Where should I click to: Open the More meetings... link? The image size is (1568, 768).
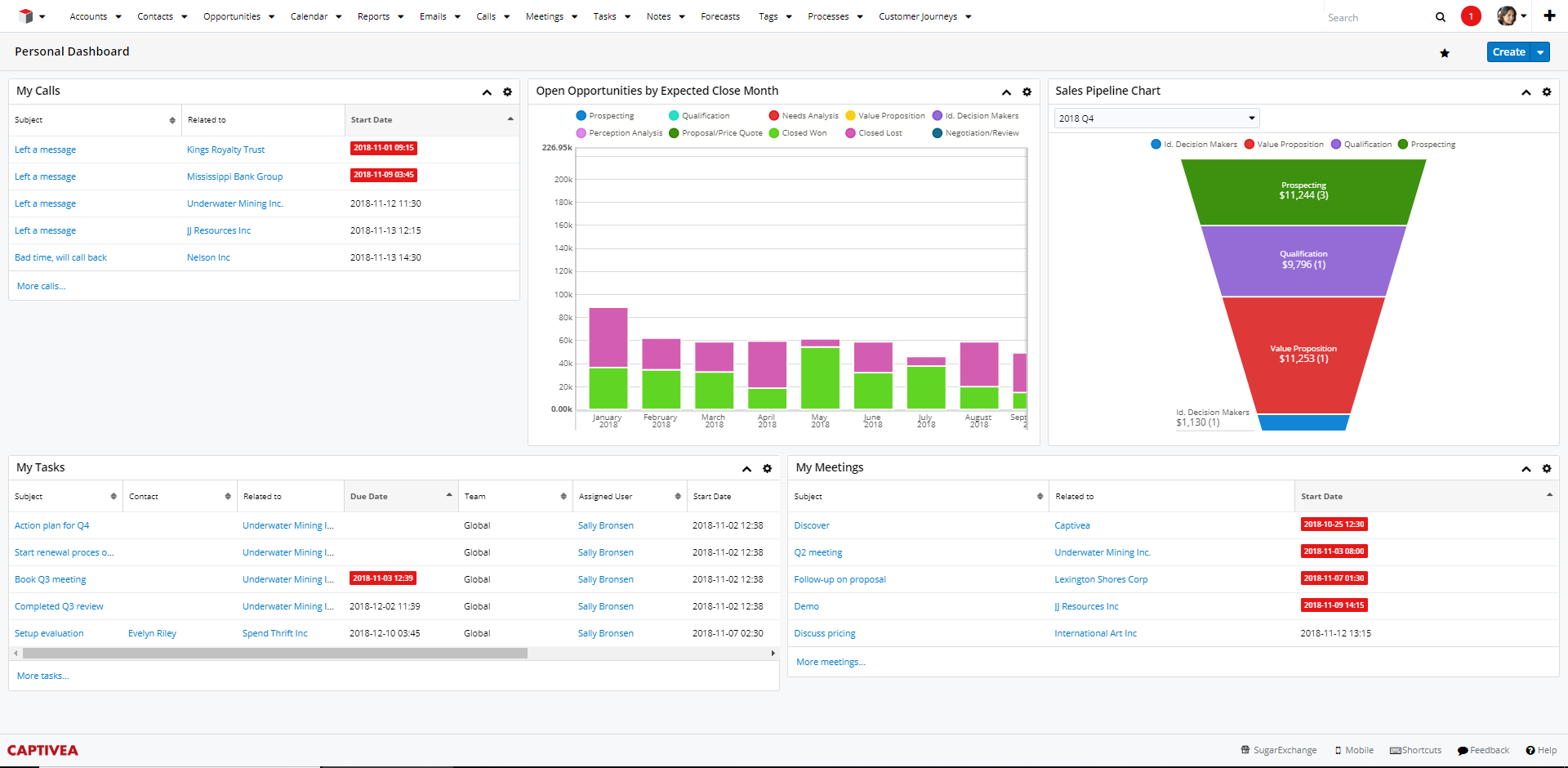pos(831,662)
